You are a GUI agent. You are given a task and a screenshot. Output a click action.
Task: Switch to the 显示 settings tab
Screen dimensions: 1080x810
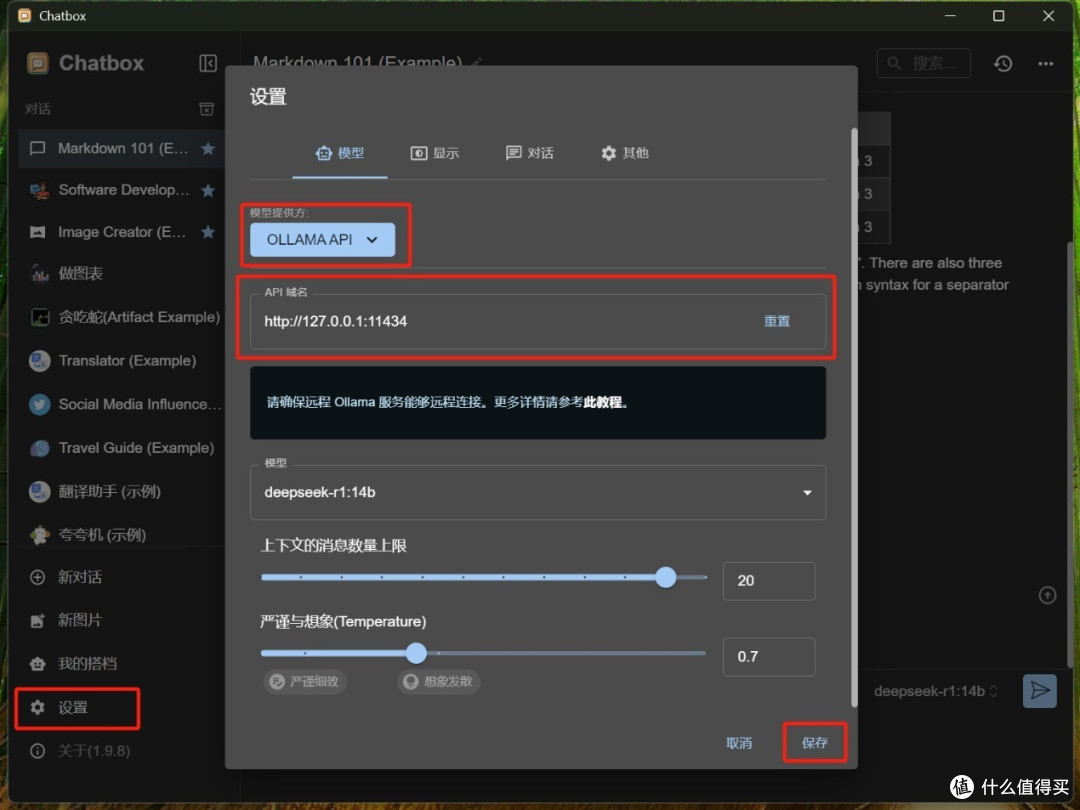435,153
